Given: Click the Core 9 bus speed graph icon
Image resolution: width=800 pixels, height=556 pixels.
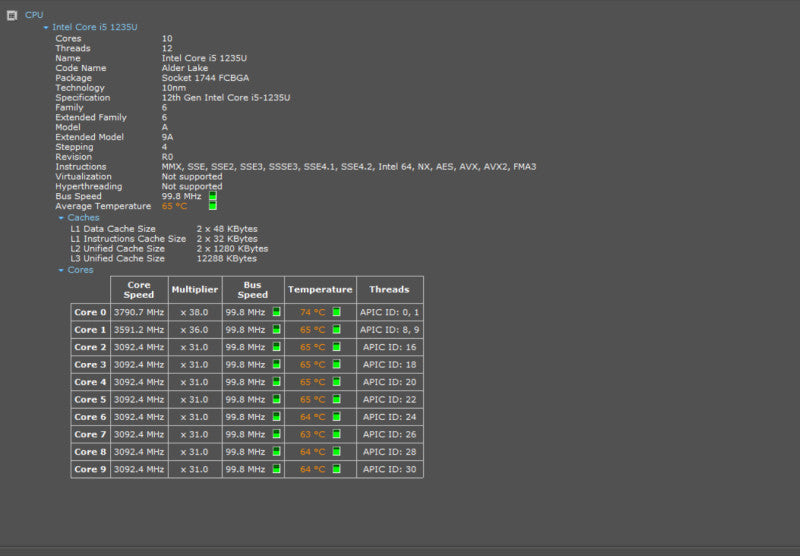Looking at the screenshot, I should [x=277, y=469].
